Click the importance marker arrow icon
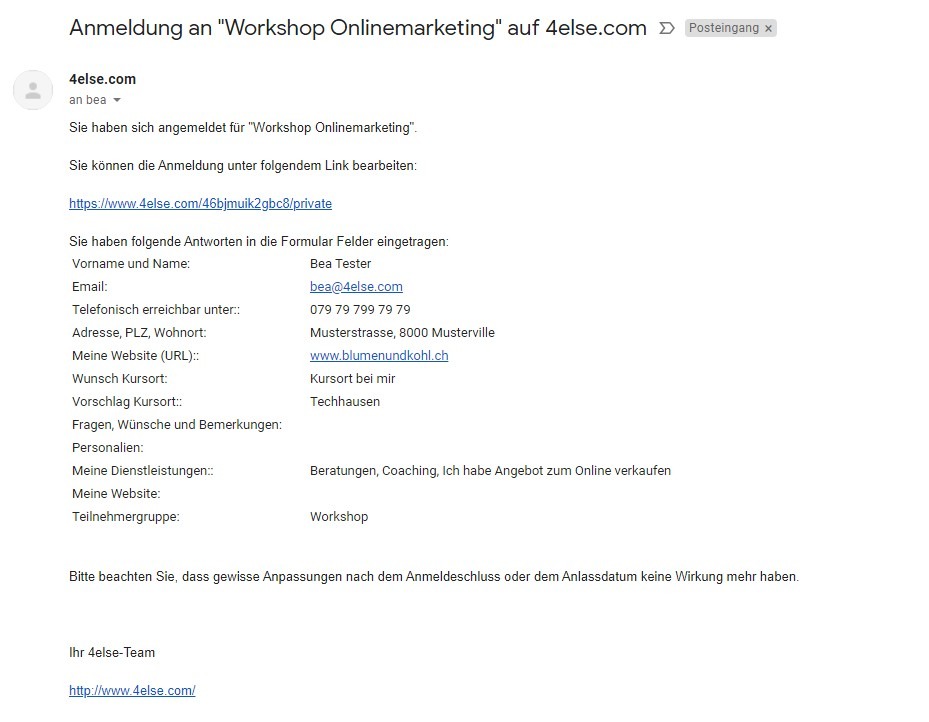Image resolution: width=929 pixels, height=722 pixels. [x=667, y=28]
